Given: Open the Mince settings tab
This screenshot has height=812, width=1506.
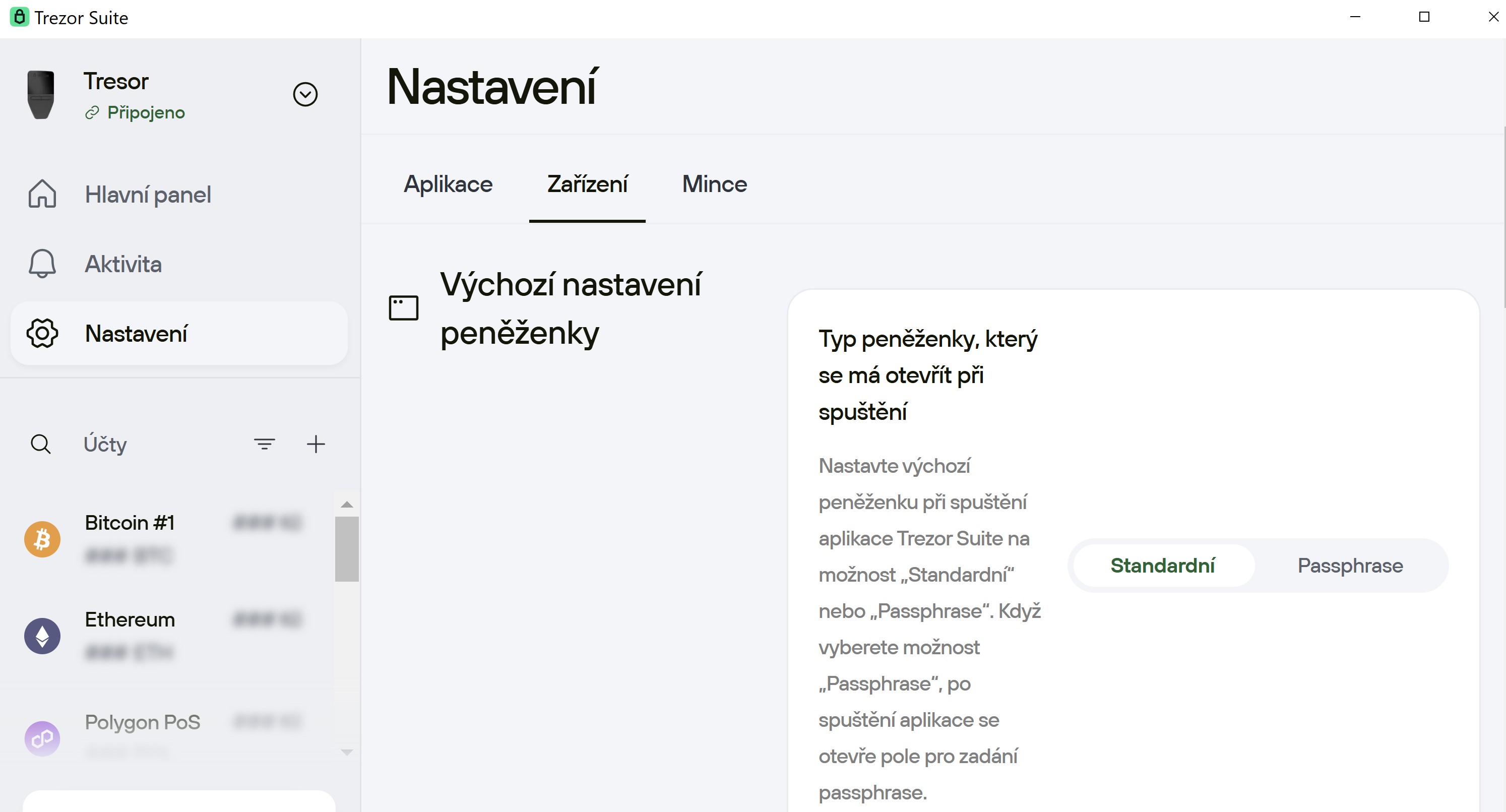Looking at the screenshot, I should (x=714, y=184).
